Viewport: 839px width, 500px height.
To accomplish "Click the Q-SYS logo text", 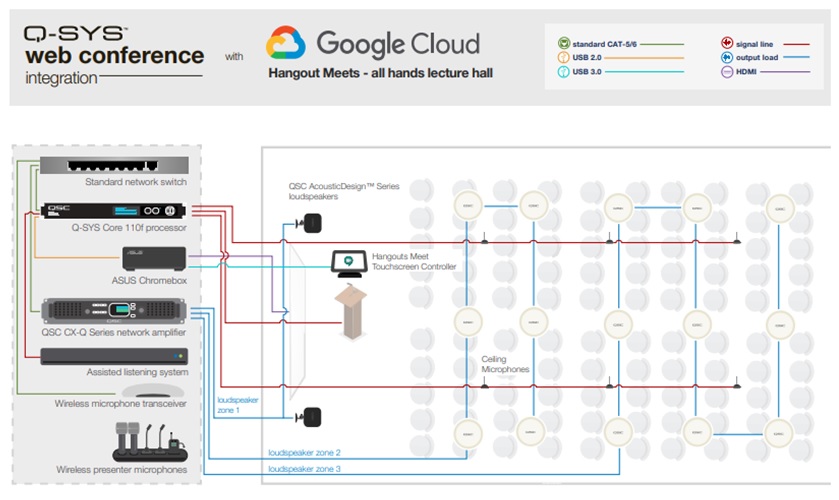I will [x=75, y=34].
